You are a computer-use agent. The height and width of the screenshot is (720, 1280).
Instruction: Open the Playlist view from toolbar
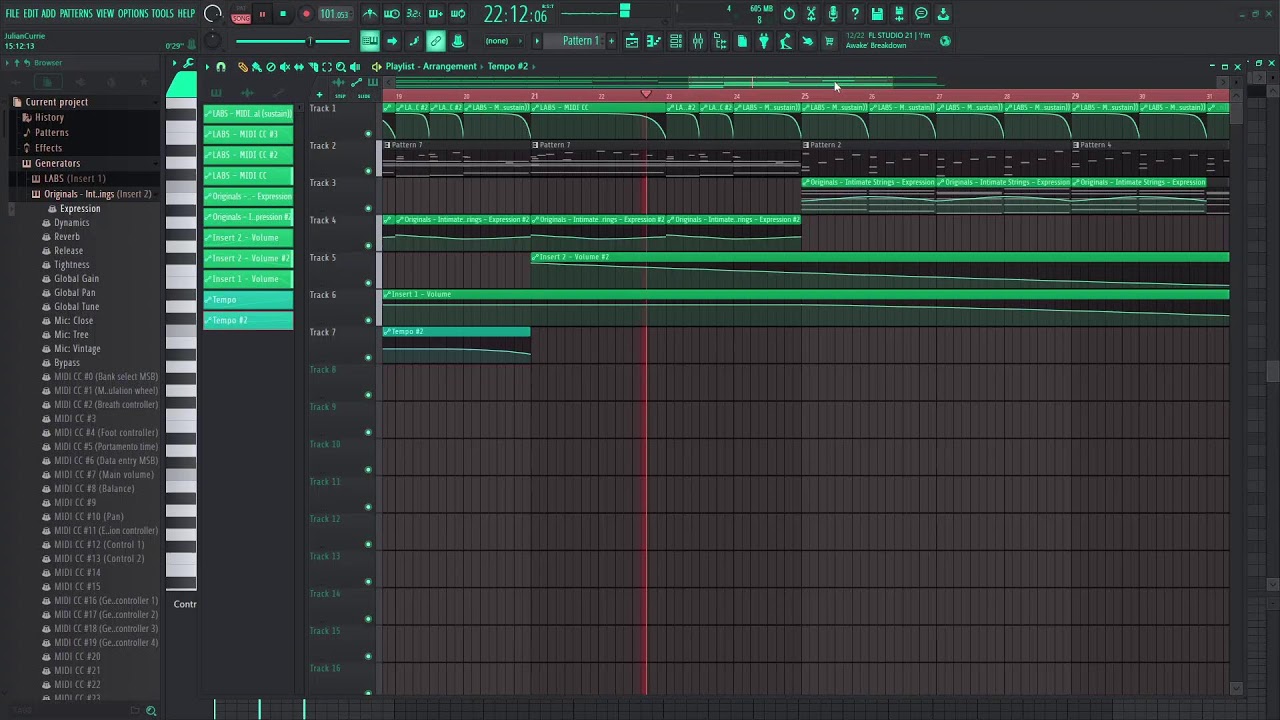tap(632, 41)
